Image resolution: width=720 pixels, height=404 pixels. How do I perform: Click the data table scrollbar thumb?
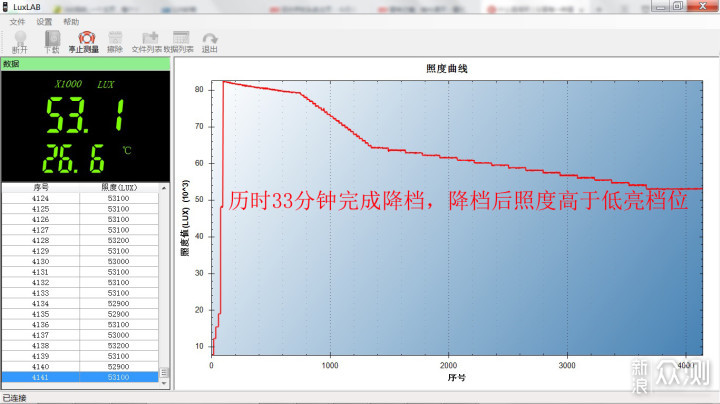coord(164,372)
